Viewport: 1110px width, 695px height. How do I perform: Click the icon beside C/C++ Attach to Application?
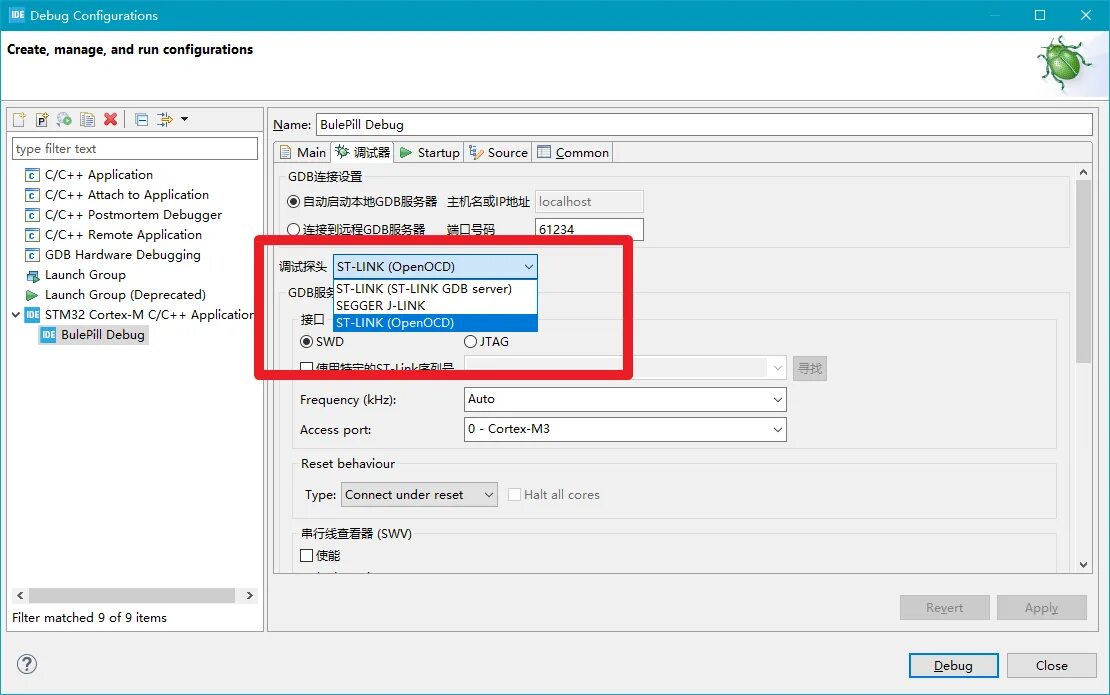click(32, 195)
